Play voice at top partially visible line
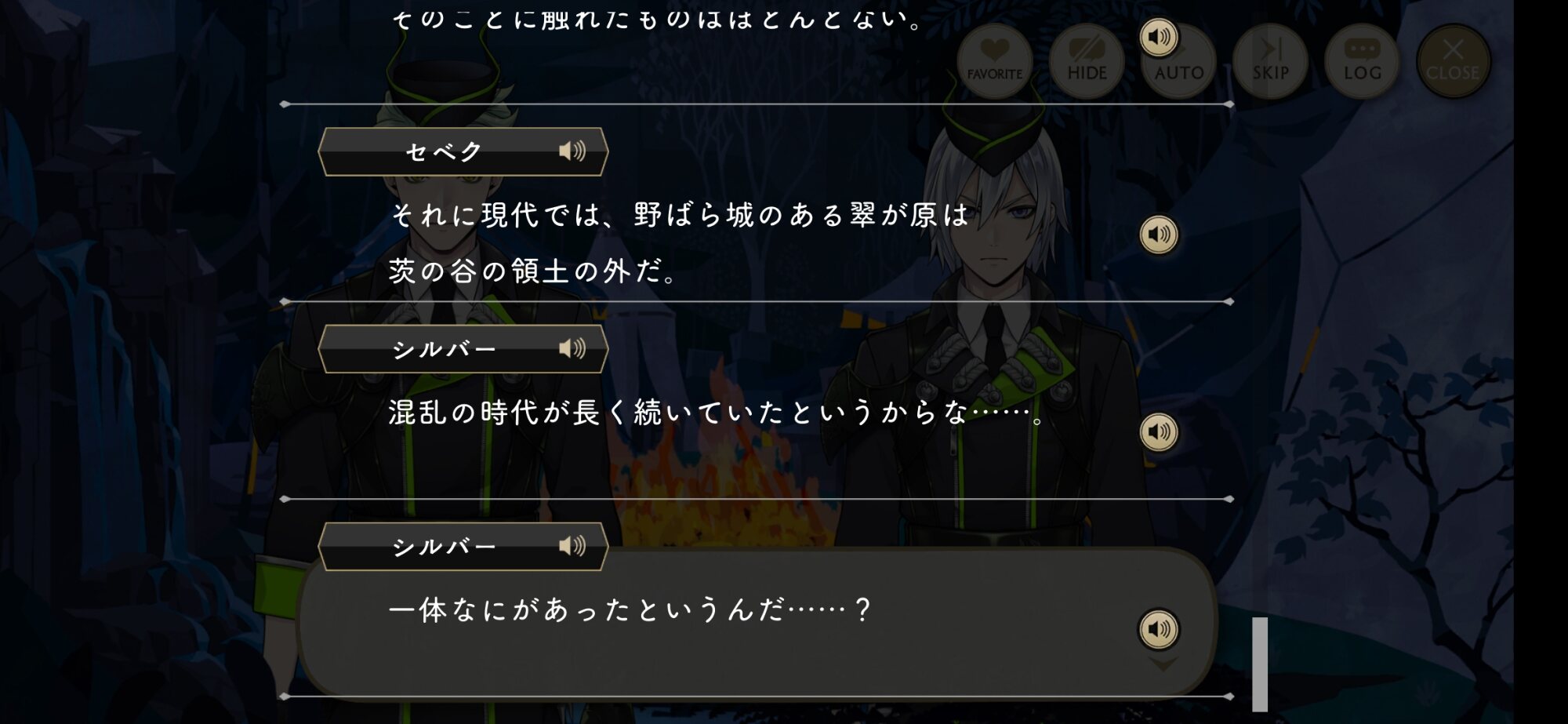Viewport: 1568px width, 724px height. tap(1159, 37)
